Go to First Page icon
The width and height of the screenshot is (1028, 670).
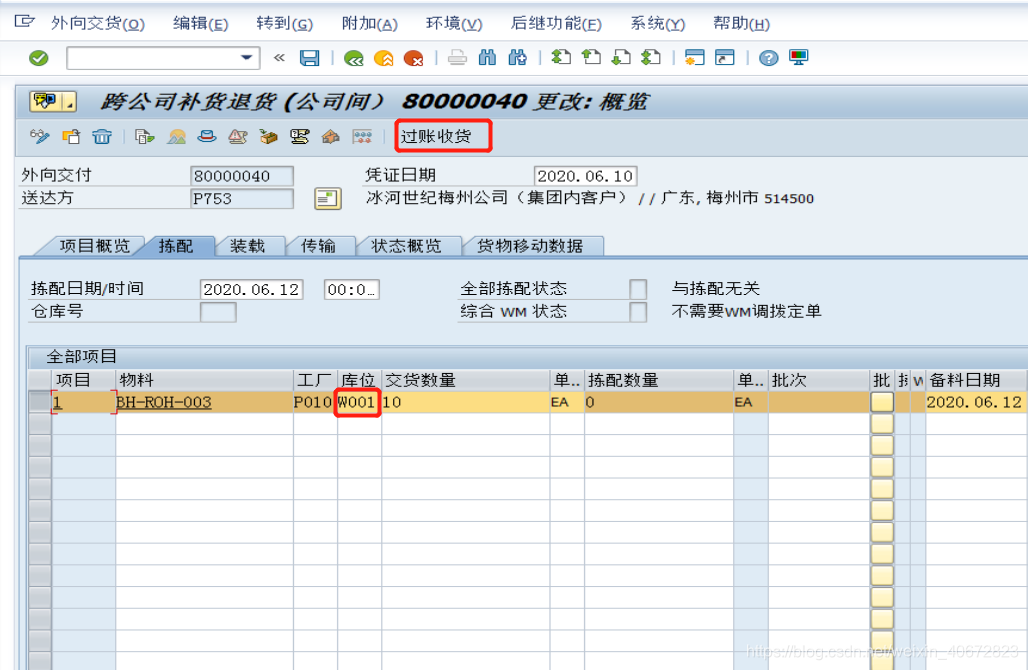561,58
